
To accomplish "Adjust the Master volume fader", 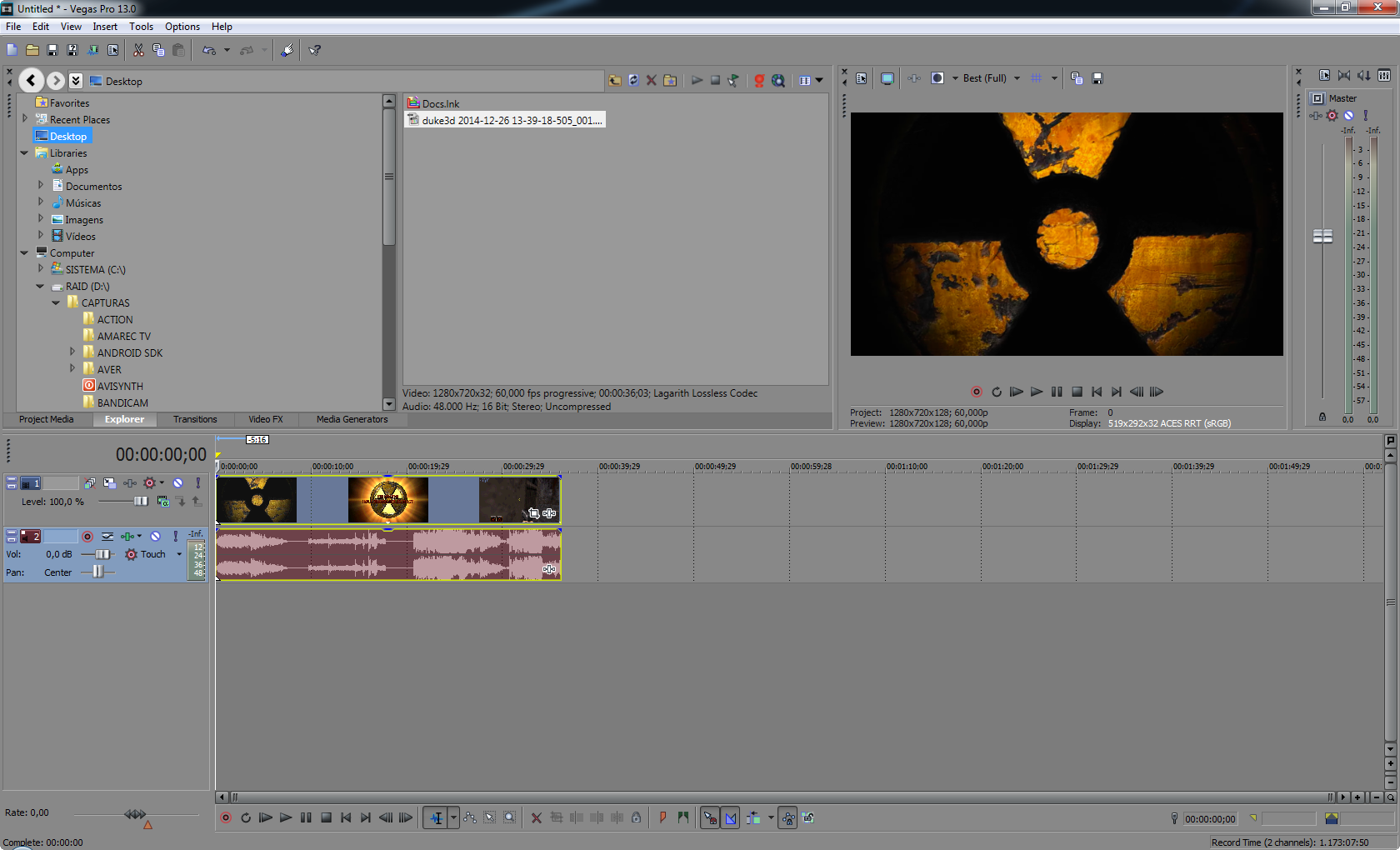I will pyautogui.click(x=1322, y=237).
